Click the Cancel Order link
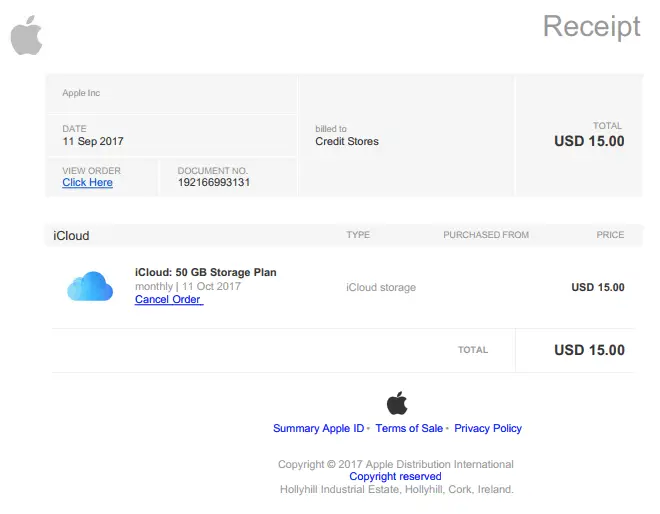The width and height of the screenshot is (660, 514). (169, 299)
